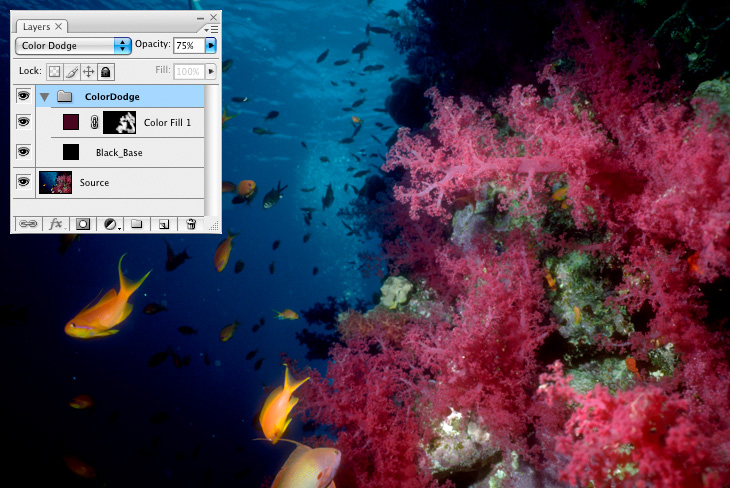Add a layer mask
Image resolution: width=730 pixels, height=488 pixels.
(x=83, y=224)
